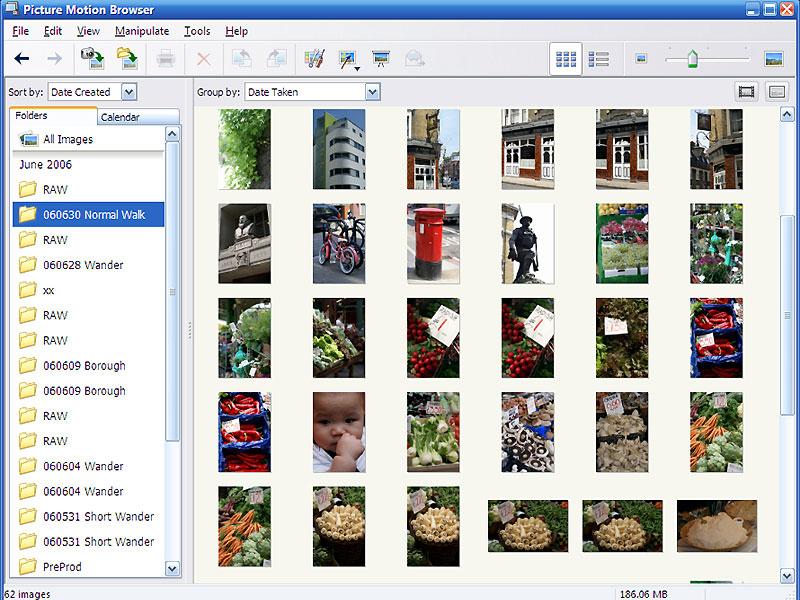Click the forward arrow navigation button
The width and height of the screenshot is (800, 600).
(55, 59)
